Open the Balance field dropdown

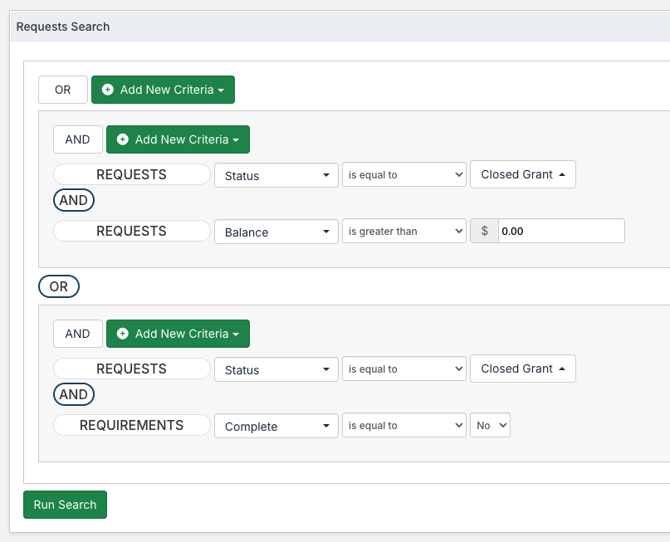coord(276,232)
